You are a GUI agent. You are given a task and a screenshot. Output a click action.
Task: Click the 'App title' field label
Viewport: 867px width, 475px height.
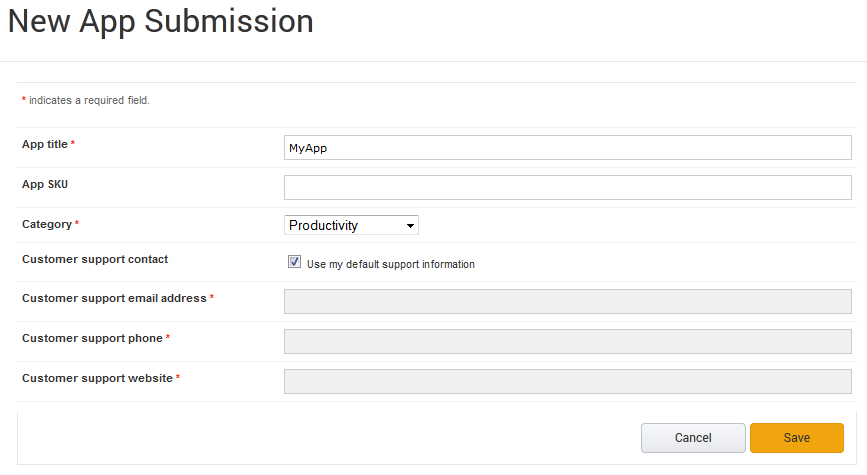coord(45,144)
